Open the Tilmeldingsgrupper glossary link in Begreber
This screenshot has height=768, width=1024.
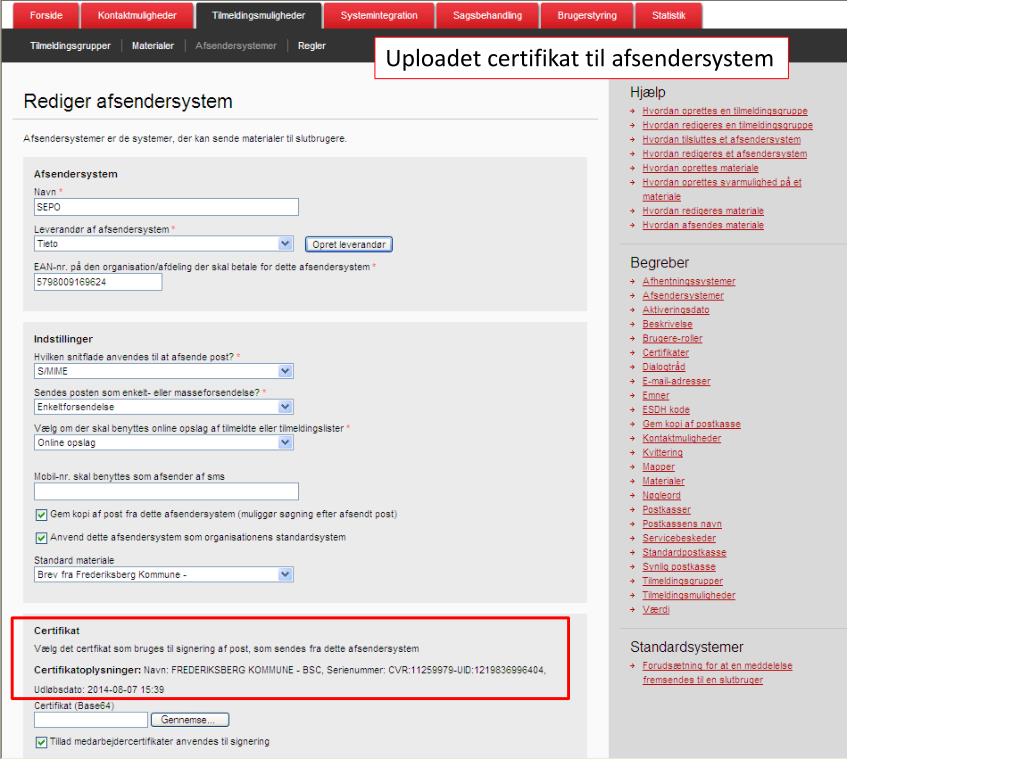pyautogui.click(x=683, y=582)
